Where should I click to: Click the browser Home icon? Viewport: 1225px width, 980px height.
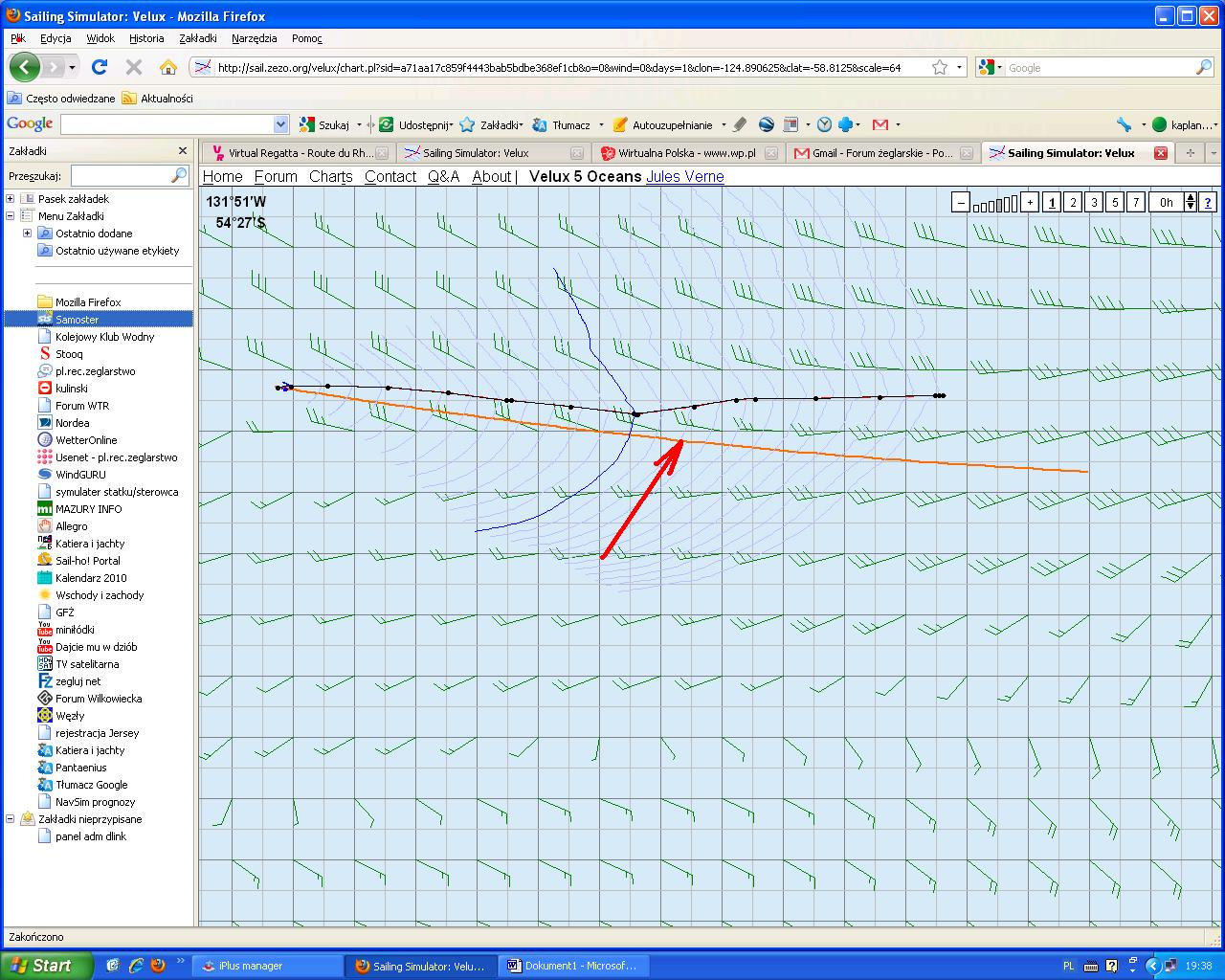coord(168,67)
